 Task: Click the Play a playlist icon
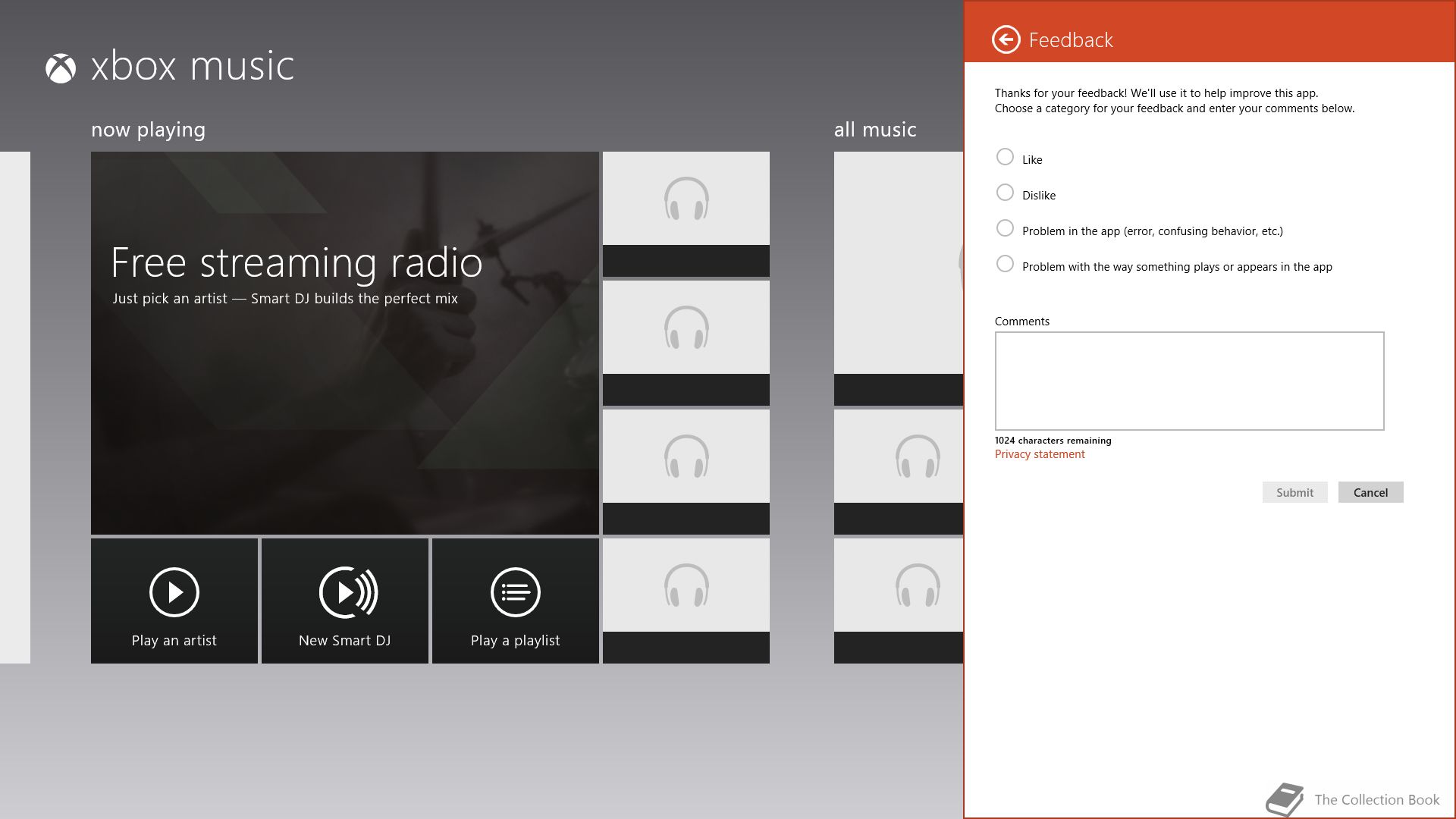point(515,592)
